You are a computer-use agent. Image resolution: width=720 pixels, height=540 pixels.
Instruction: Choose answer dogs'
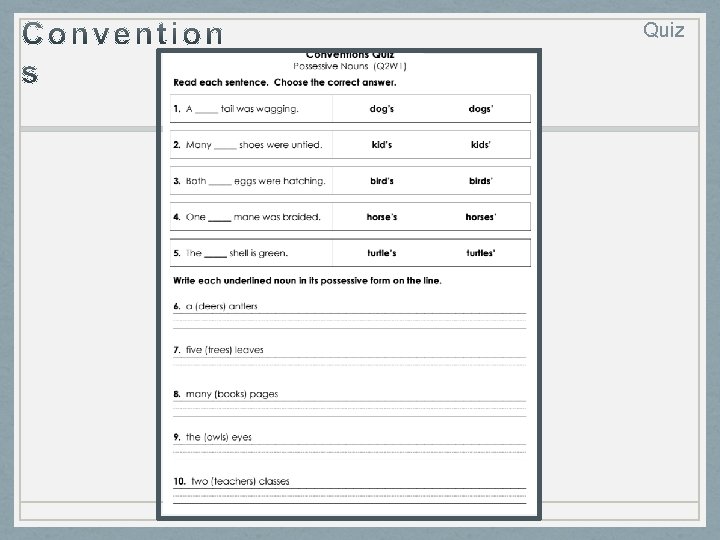click(481, 109)
